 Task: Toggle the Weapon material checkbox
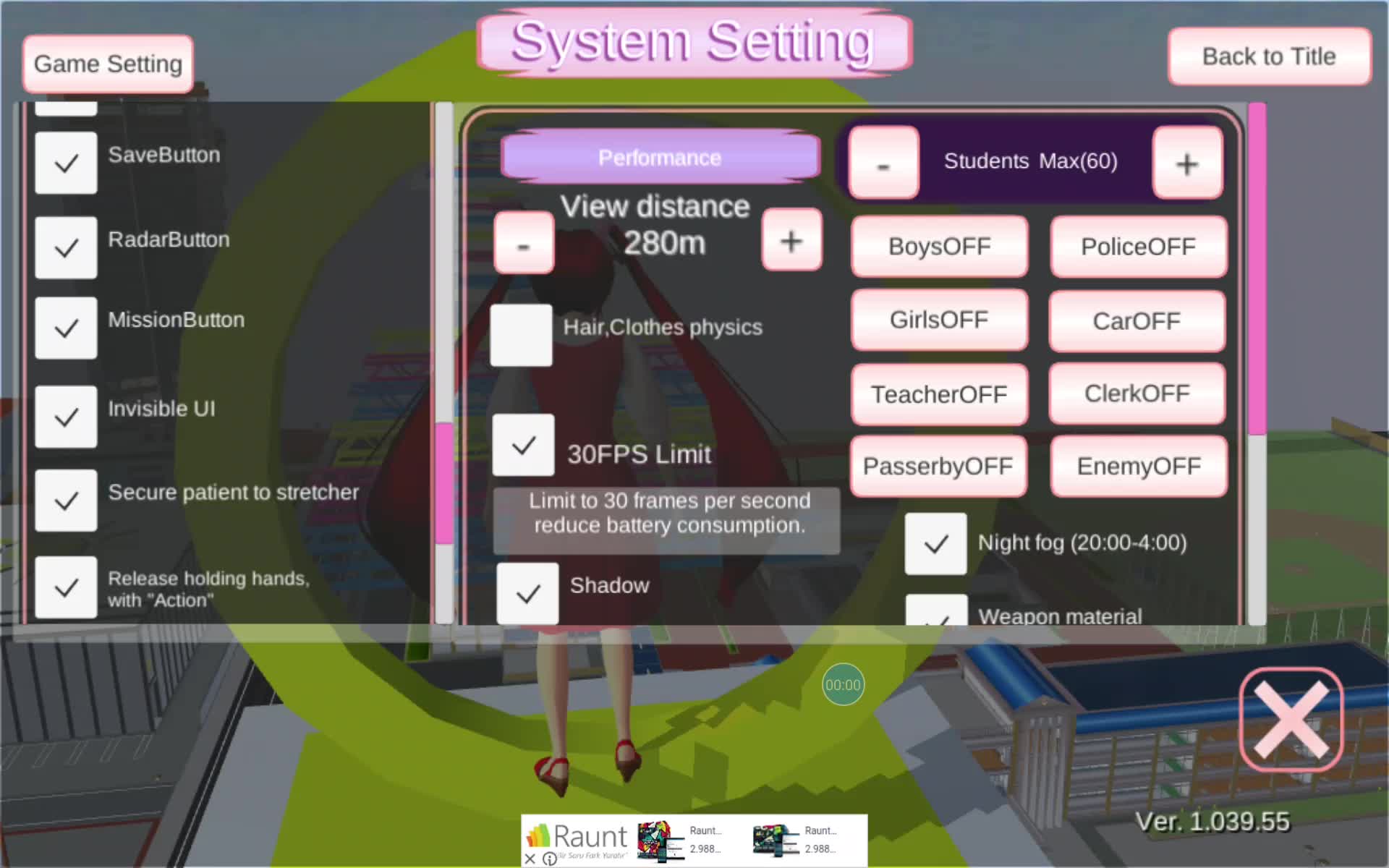click(x=935, y=610)
